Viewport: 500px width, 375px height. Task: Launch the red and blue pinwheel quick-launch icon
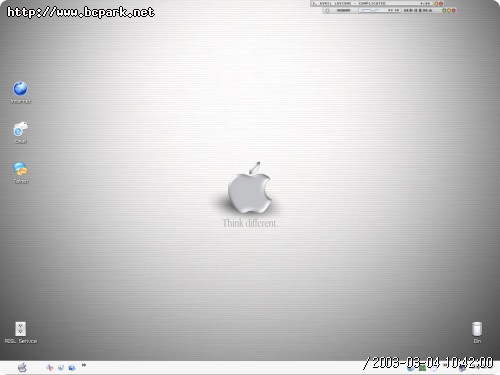tap(50, 368)
